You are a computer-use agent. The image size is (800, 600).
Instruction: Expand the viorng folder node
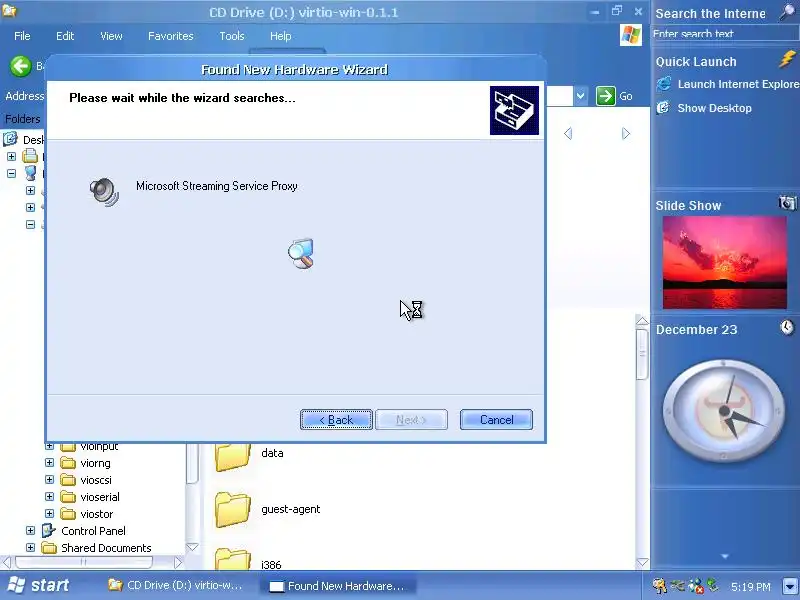point(49,463)
